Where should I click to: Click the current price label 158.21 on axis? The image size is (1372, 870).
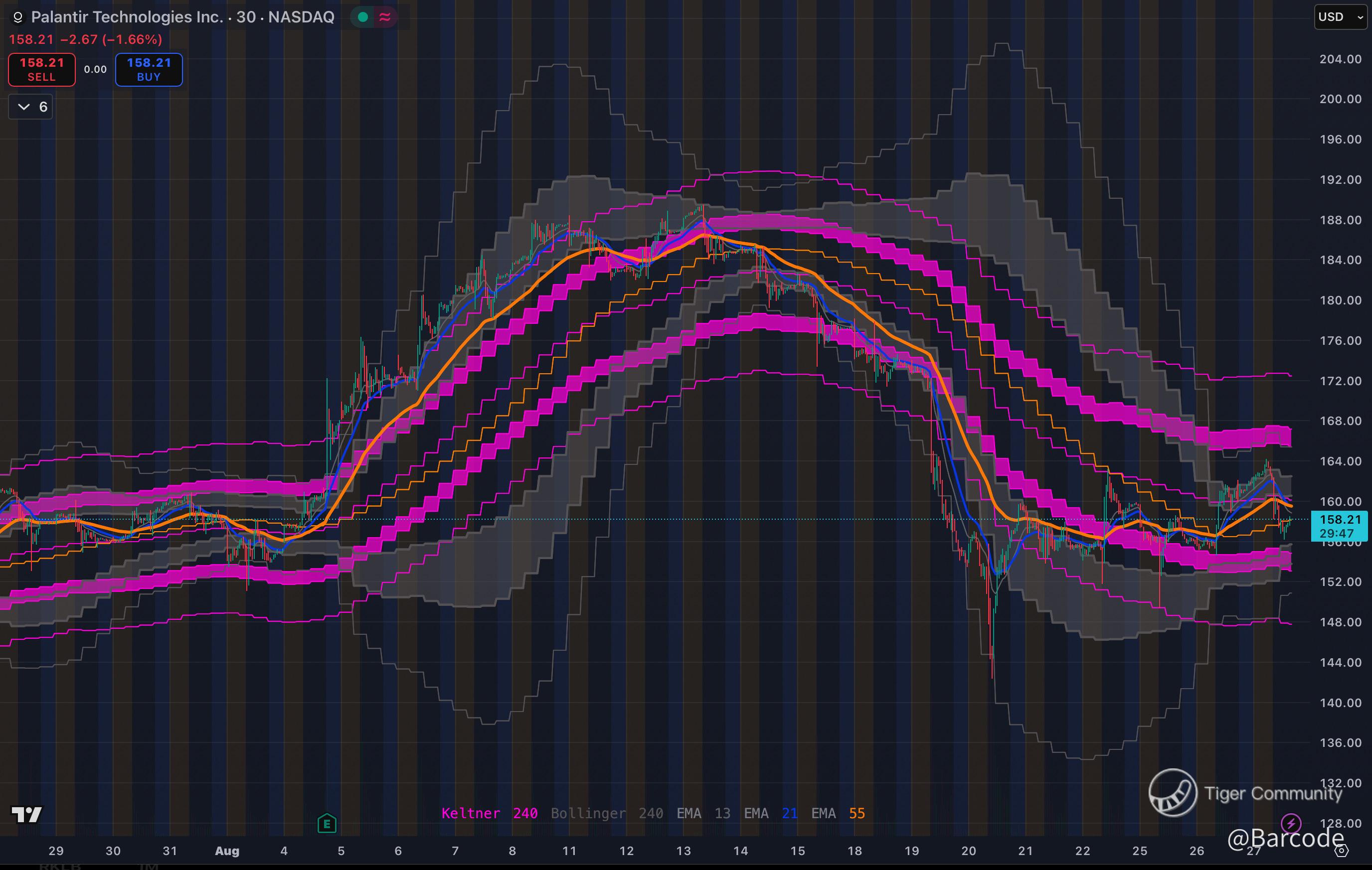1339,519
